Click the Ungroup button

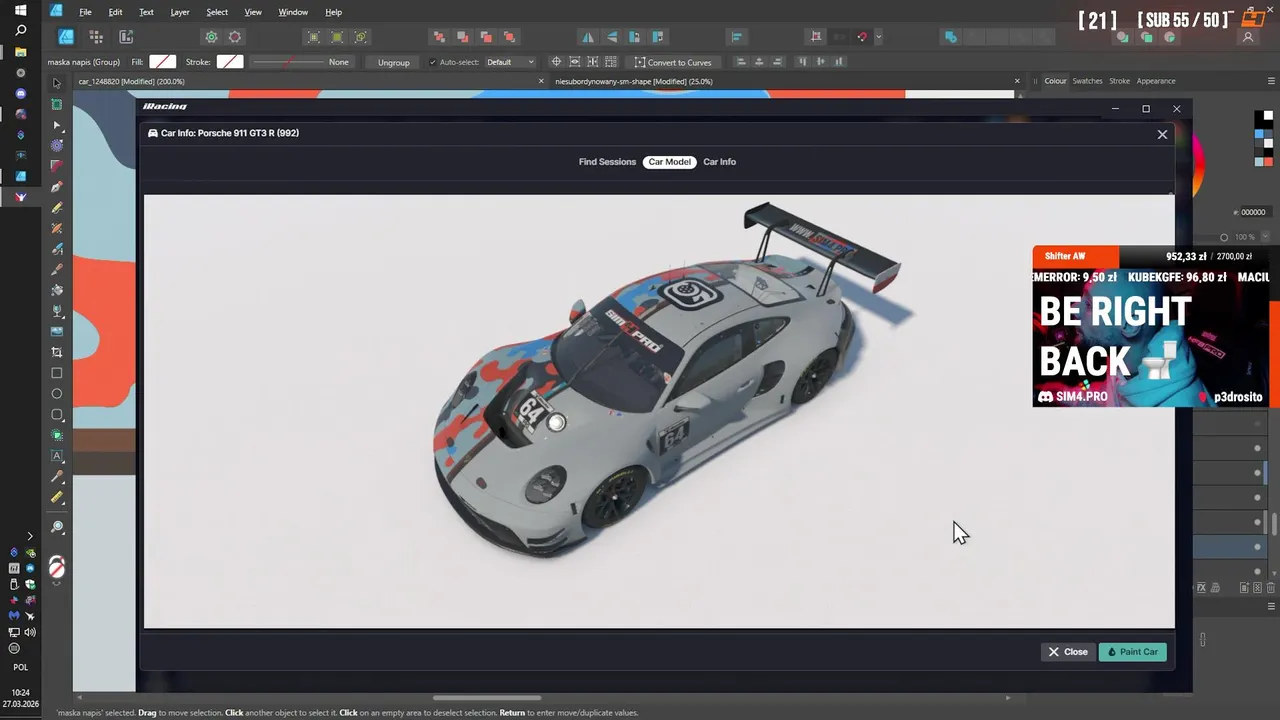393,62
